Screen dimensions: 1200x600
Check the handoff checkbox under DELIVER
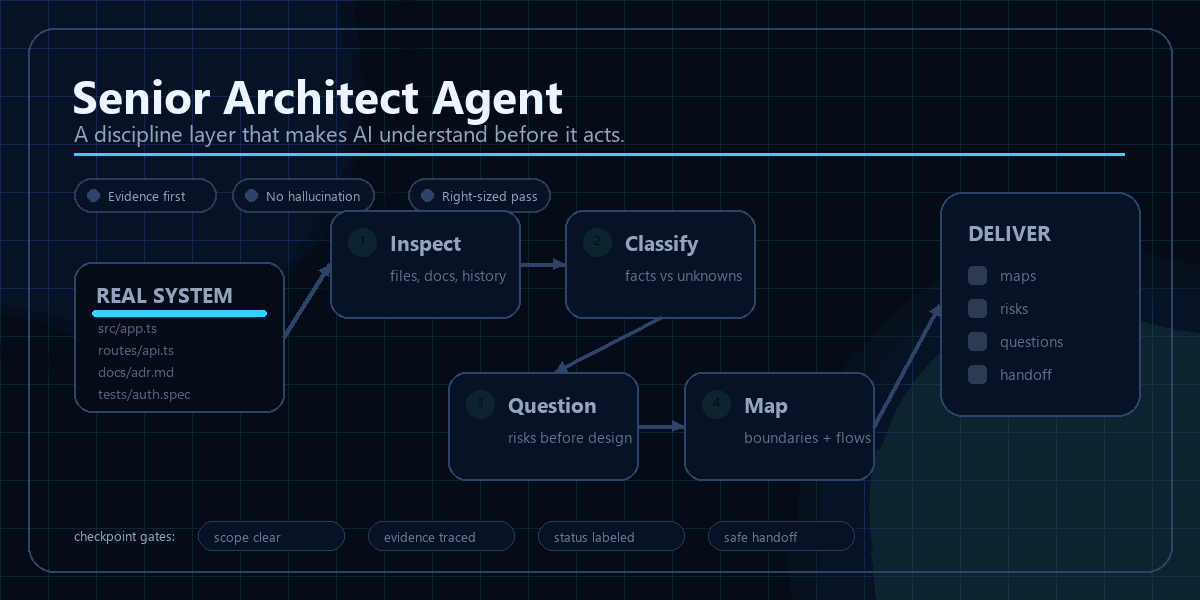tap(977, 375)
